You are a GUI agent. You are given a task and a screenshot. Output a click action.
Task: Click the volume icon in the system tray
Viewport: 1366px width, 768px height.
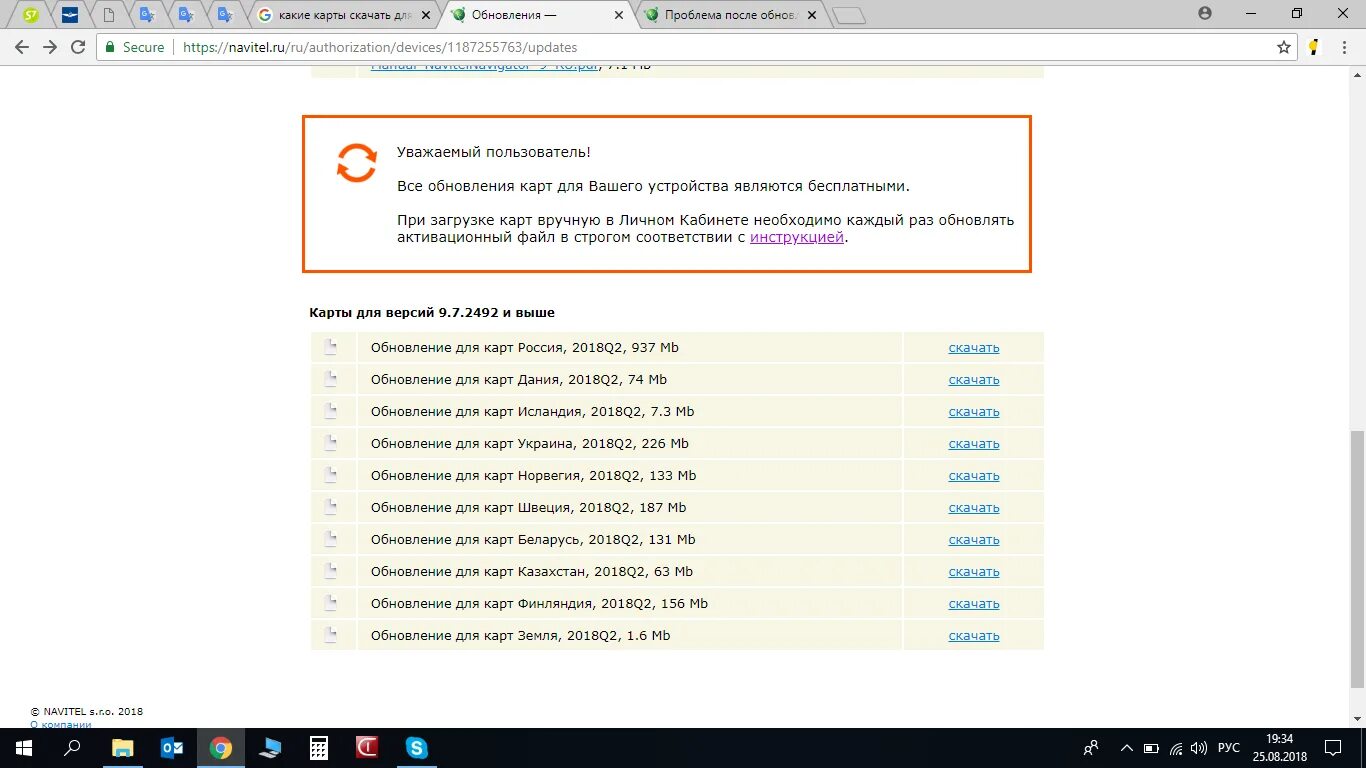coord(1199,748)
